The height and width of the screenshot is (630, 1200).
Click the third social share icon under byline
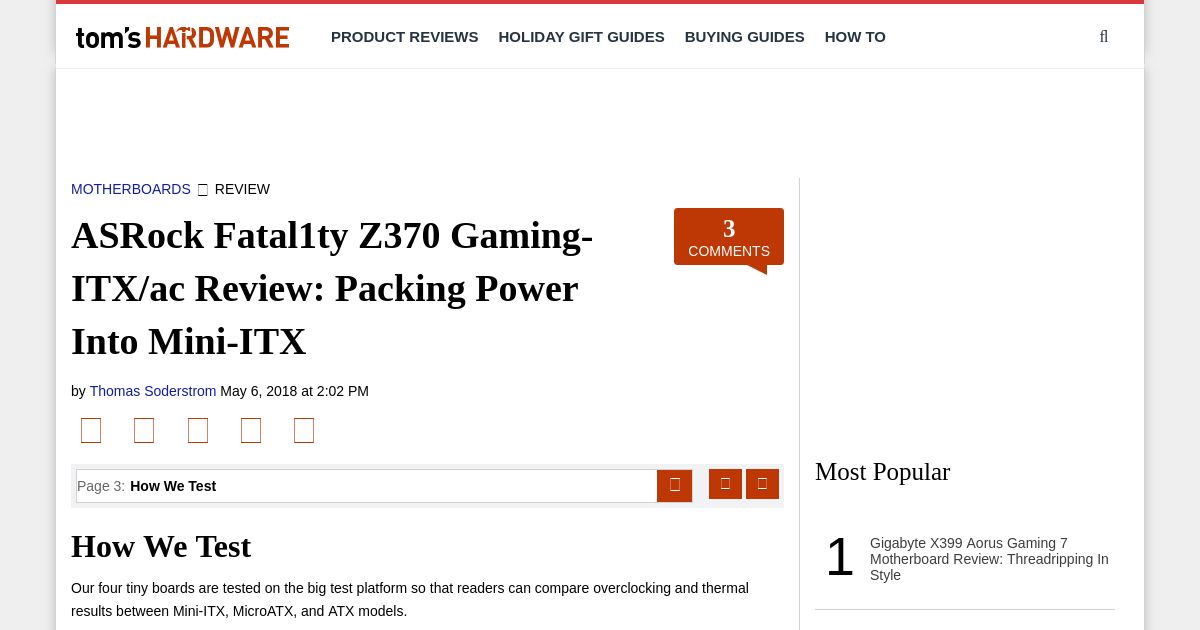pyautogui.click(x=198, y=430)
